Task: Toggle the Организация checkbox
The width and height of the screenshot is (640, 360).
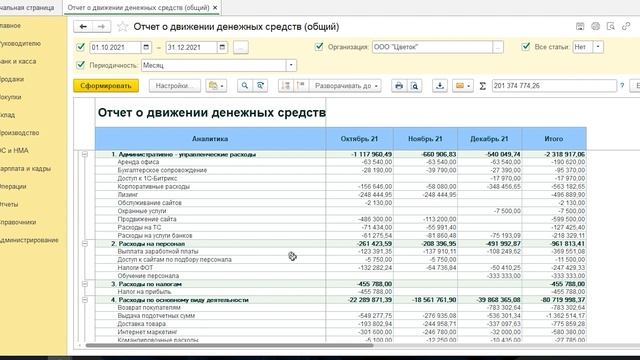Action: 319,47
